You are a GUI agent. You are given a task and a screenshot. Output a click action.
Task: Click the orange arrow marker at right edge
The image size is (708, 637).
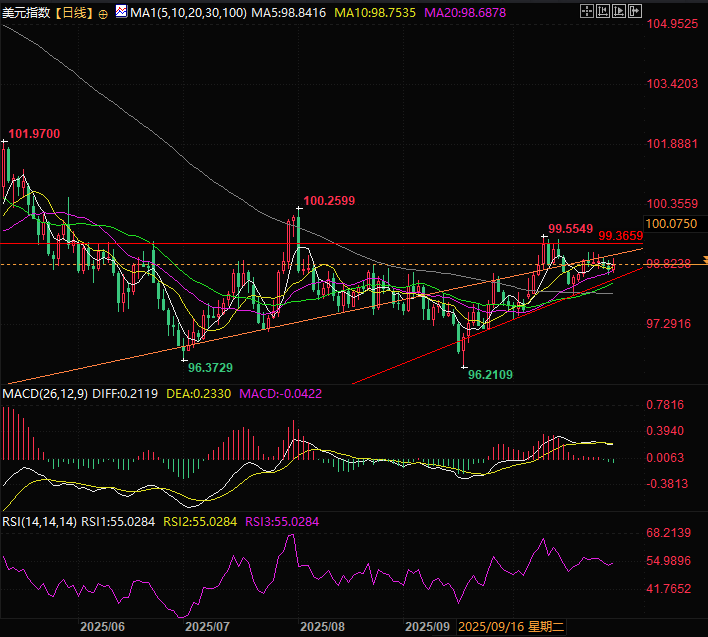click(703, 260)
